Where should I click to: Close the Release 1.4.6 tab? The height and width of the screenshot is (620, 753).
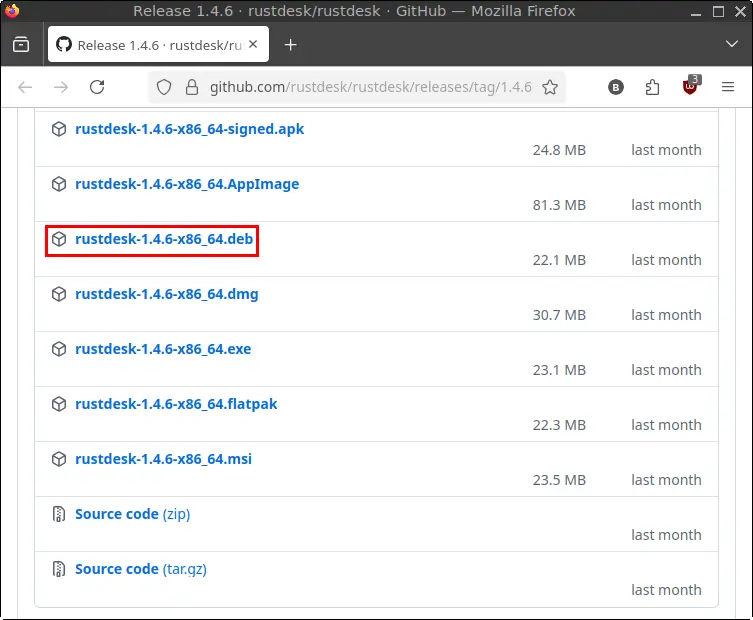coord(253,44)
